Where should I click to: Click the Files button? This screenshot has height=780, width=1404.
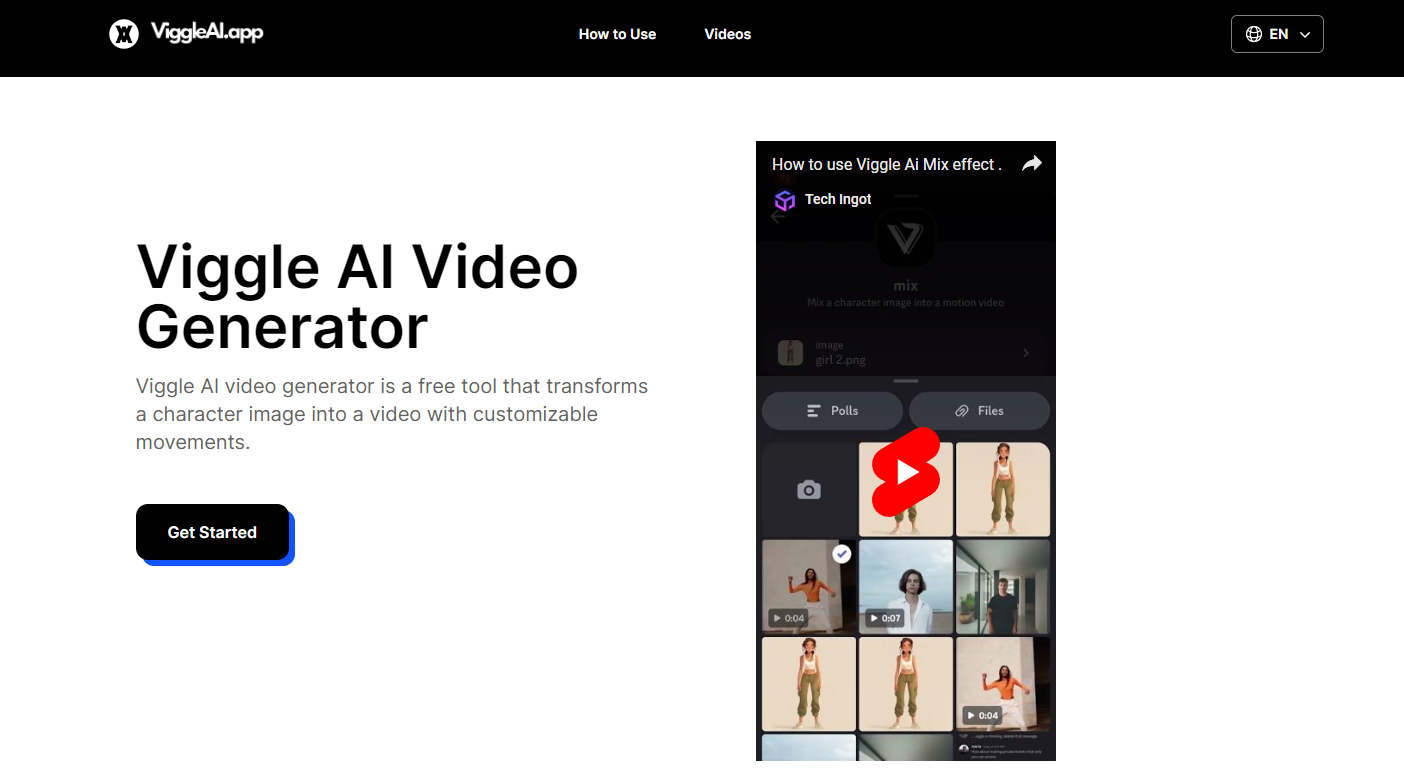(979, 410)
